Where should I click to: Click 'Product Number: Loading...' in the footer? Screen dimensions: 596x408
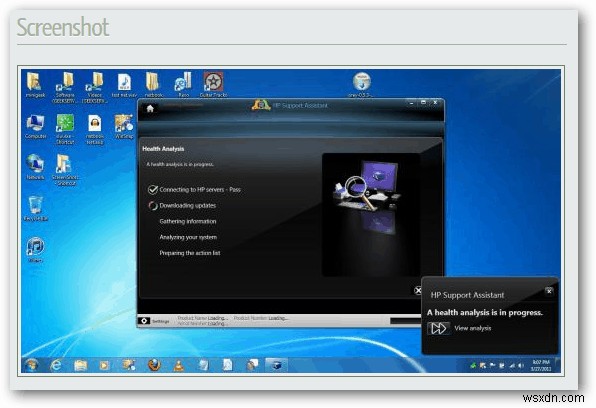(260, 318)
